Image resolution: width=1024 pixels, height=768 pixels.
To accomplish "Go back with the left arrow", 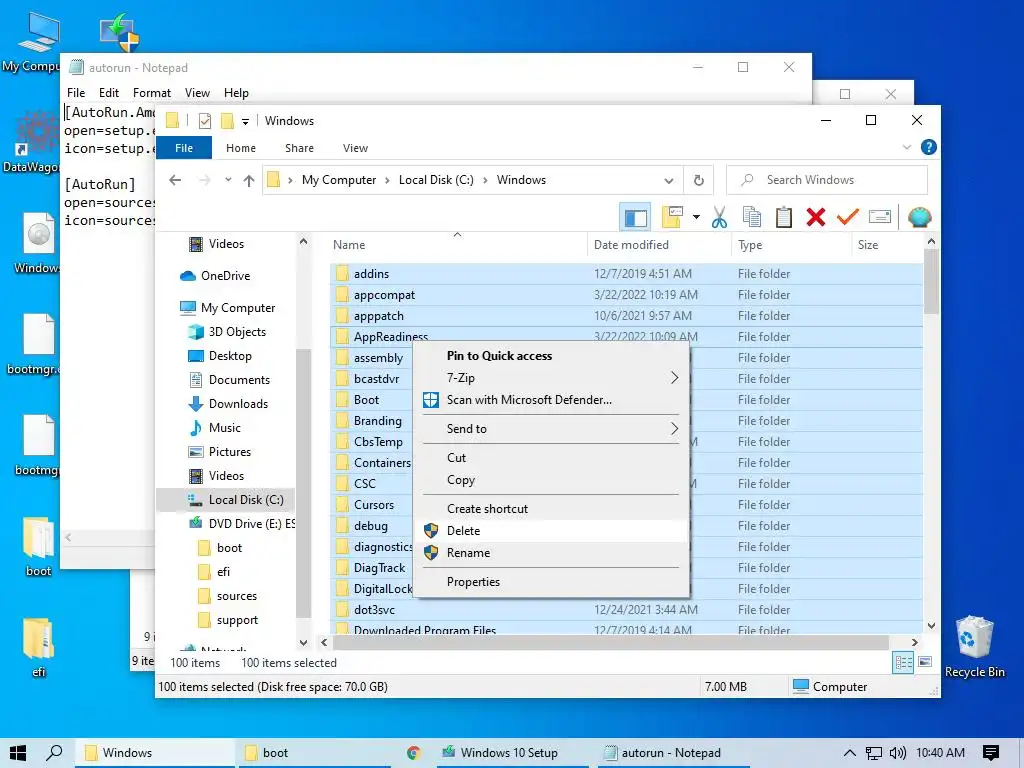I will (x=175, y=180).
